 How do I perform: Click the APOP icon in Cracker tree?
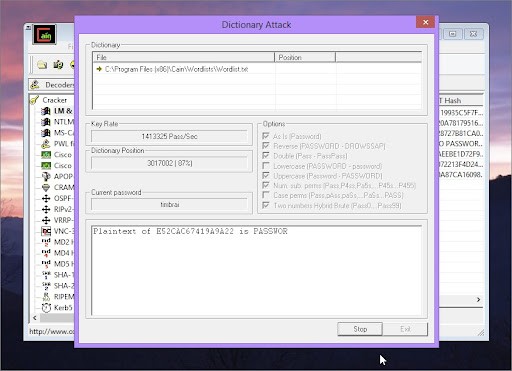46,177
